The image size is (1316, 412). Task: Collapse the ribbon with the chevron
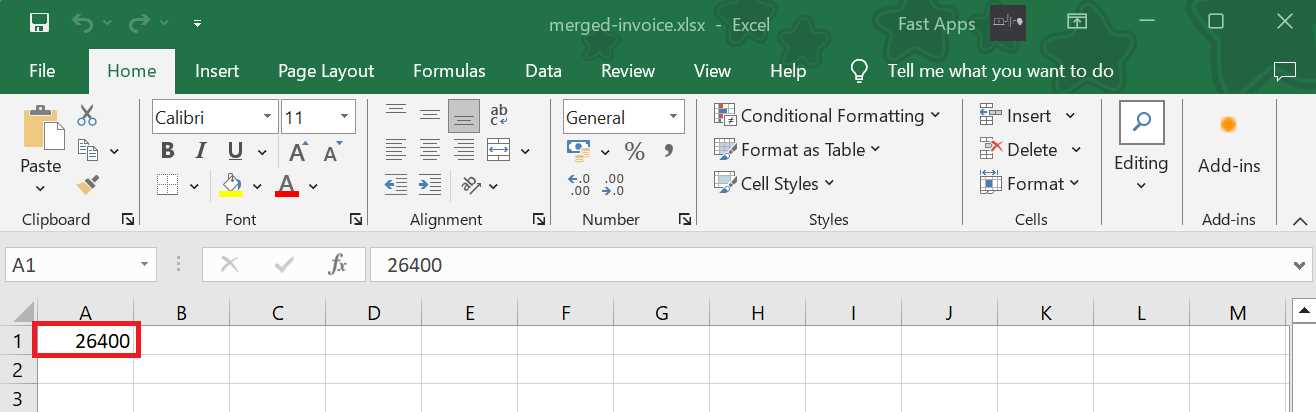coord(1298,221)
